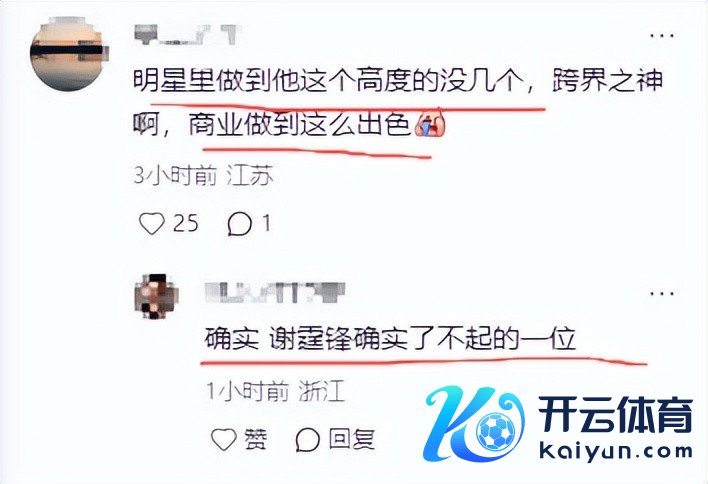This screenshot has width=708, height=484.
Task: Click the like count 25
Action: (x=186, y=223)
